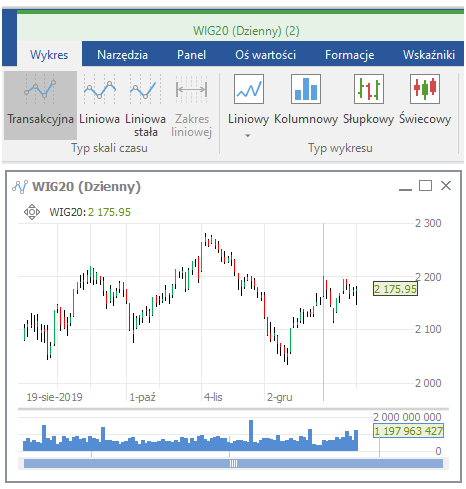Open the Panel ribbon tab
Viewport: 466px width, 489px height.
click(191, 55)
